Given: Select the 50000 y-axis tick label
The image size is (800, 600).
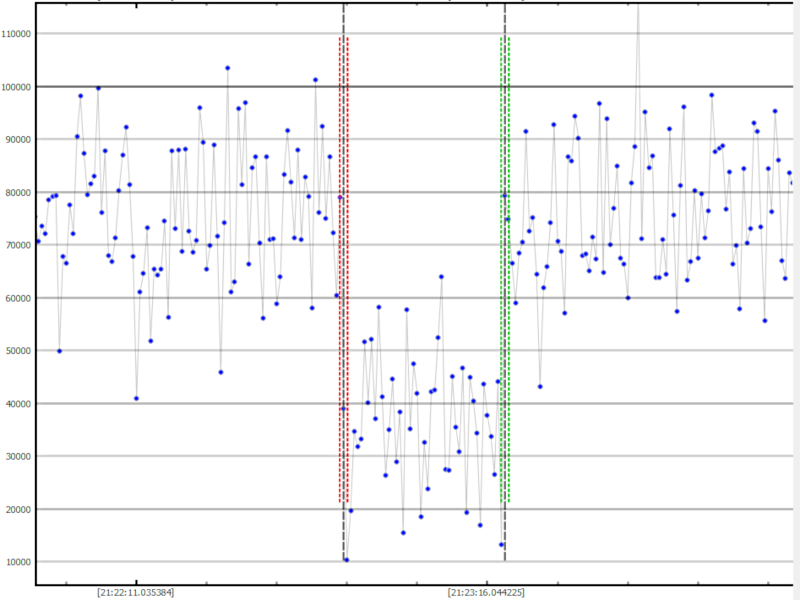Looking at the screenshot, I should (19, 351).
